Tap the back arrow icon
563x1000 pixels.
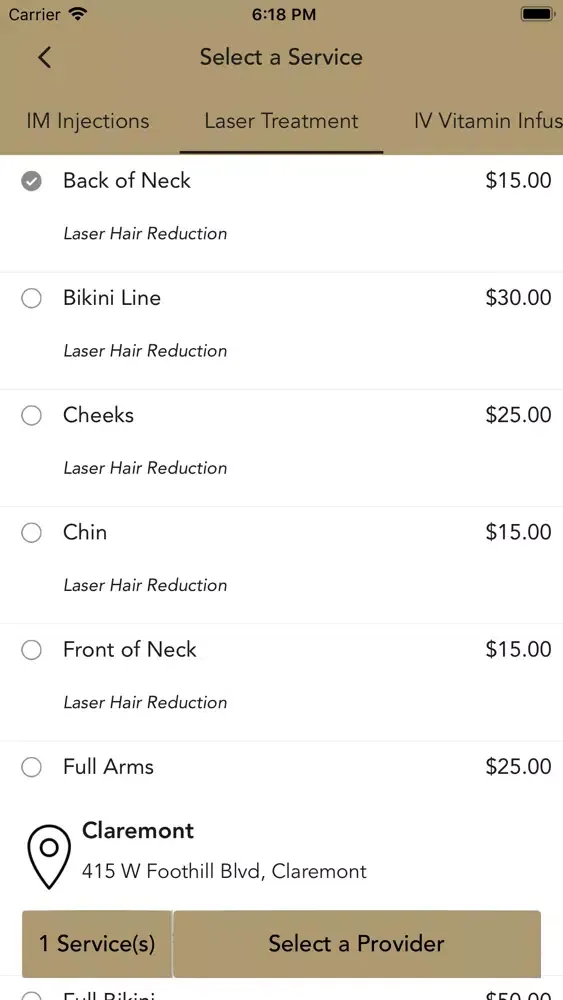[44, 57]
